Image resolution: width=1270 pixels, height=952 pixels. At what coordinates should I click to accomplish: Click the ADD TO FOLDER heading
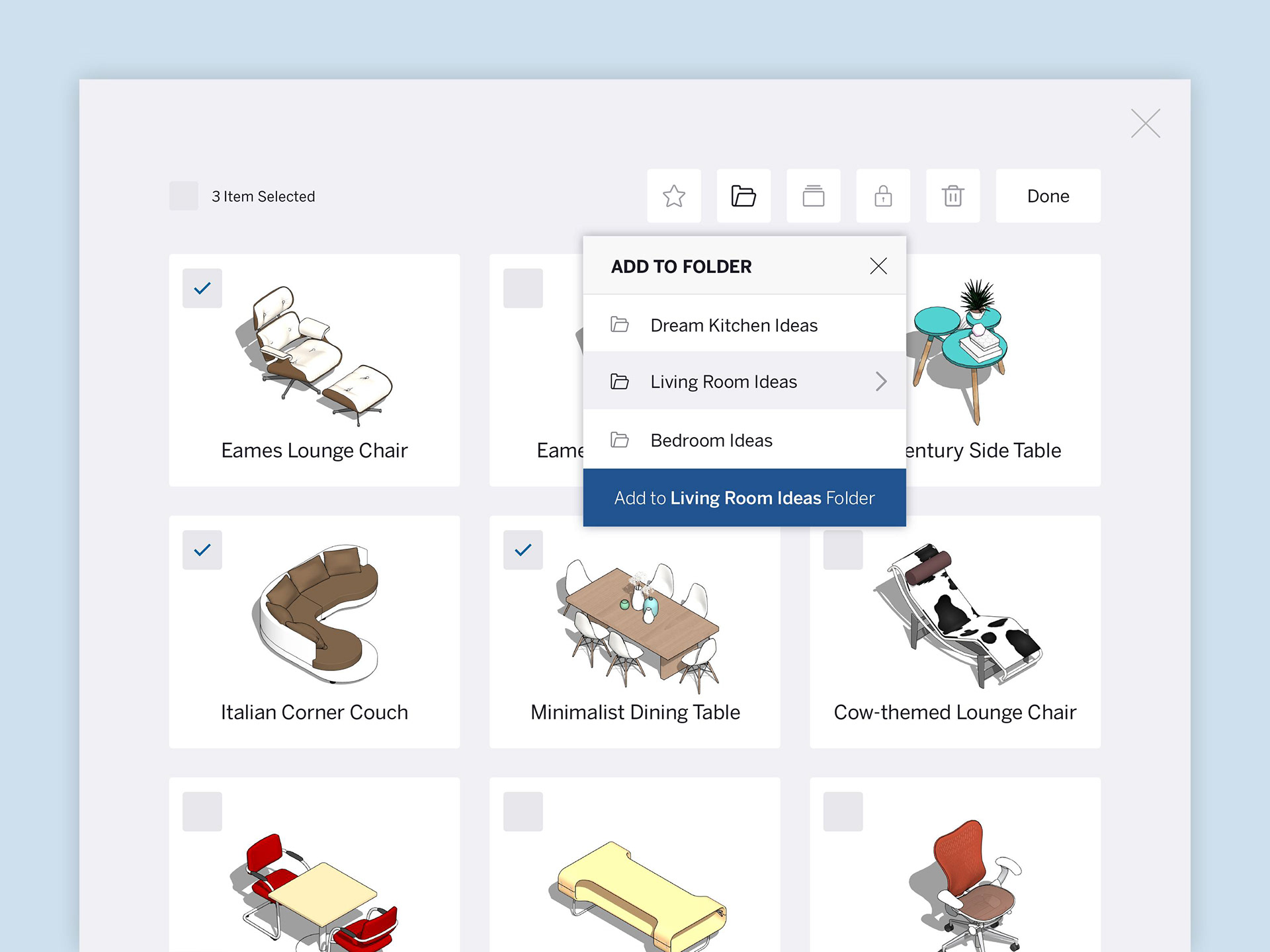[681, 266]
